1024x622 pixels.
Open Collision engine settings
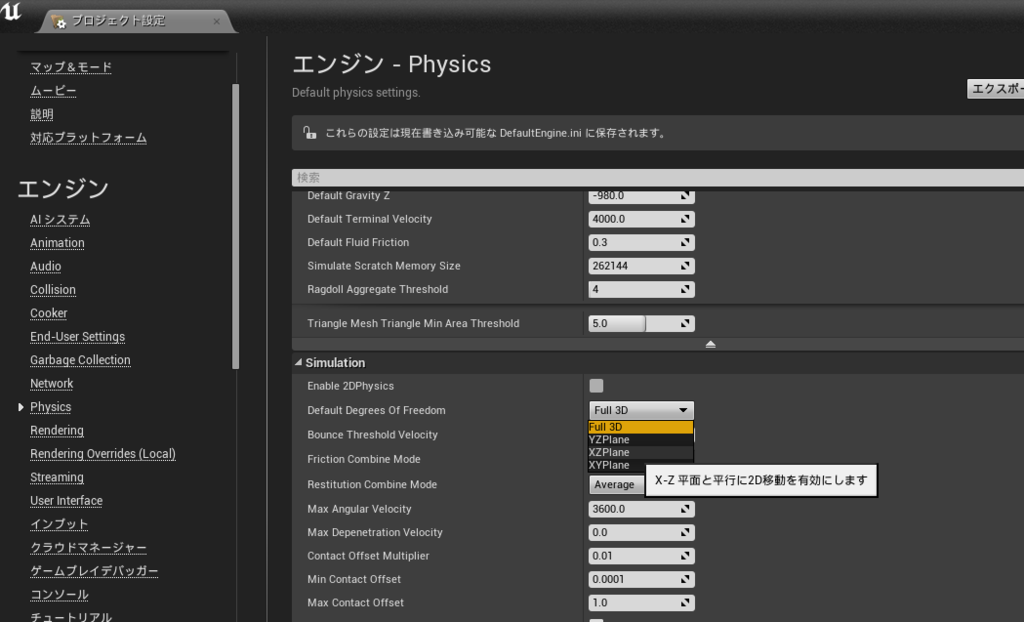pos(53,290)
